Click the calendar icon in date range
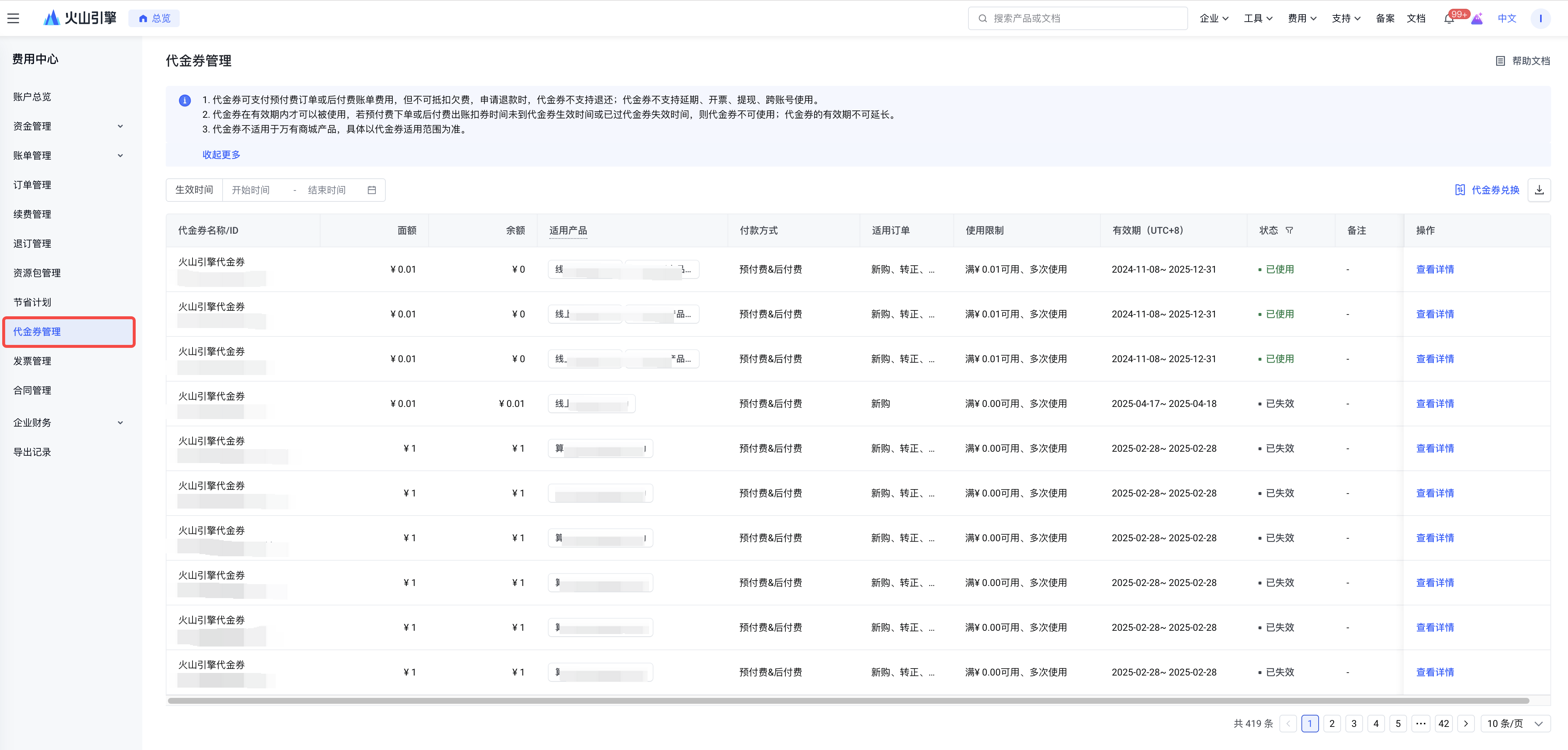The height and width of the screenshot is (750, 1568). [372, 190]
